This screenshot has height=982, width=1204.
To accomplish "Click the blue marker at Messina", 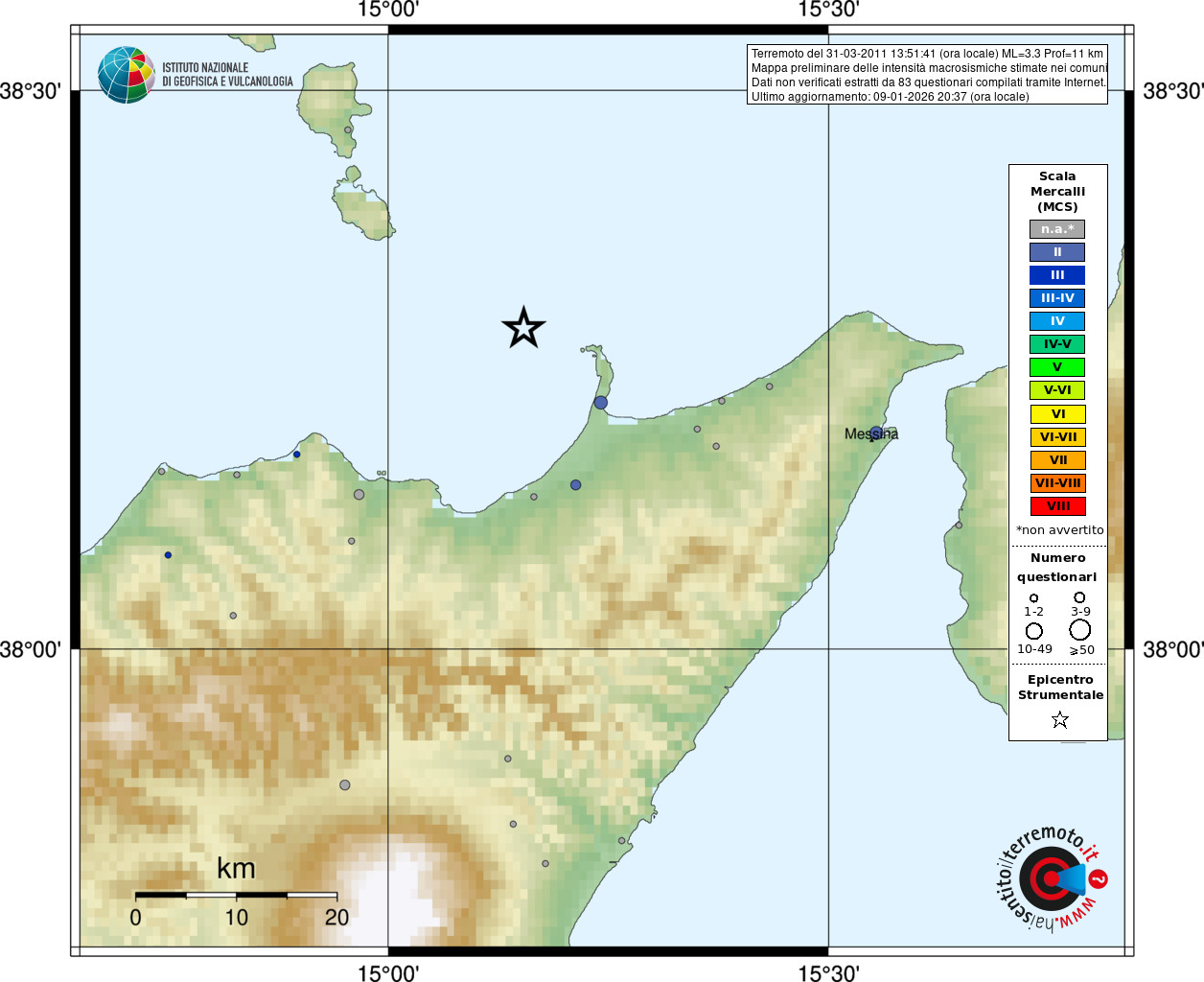I will tap(875, 433).
